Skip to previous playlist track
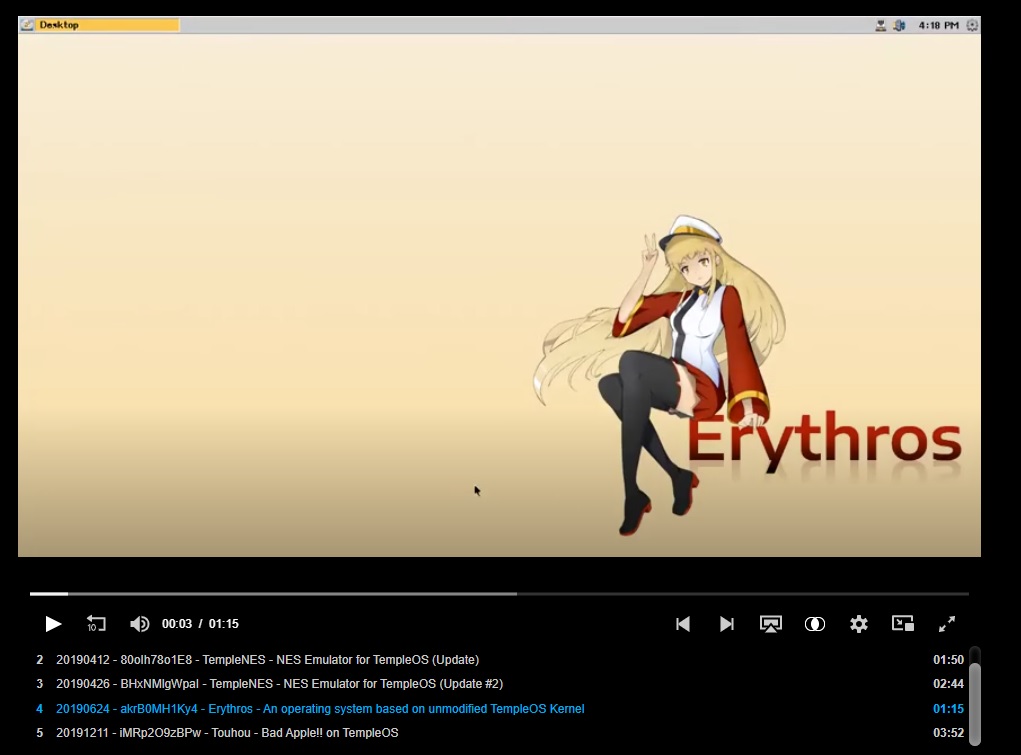This screenshot has width=1021, height=755. [x=683, y=624]
